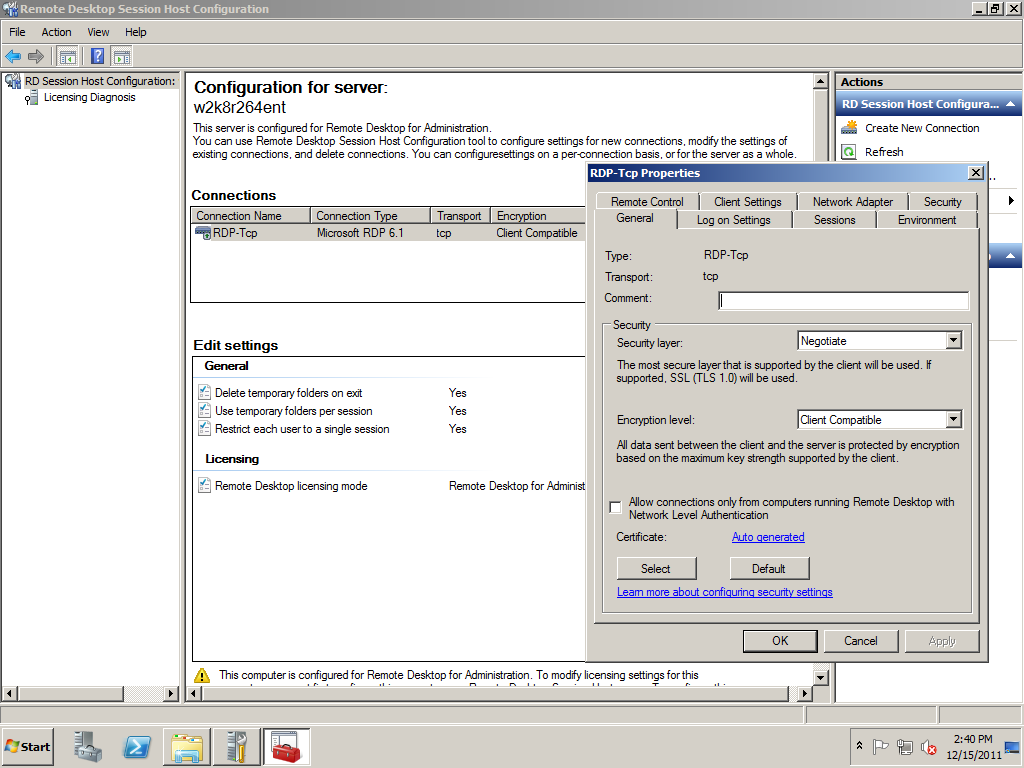Image resolution: width=1024 pixels, height=768 pixels.
Task: Click the server tower taskbar icon beside Explorer
Action: point(236,747)
